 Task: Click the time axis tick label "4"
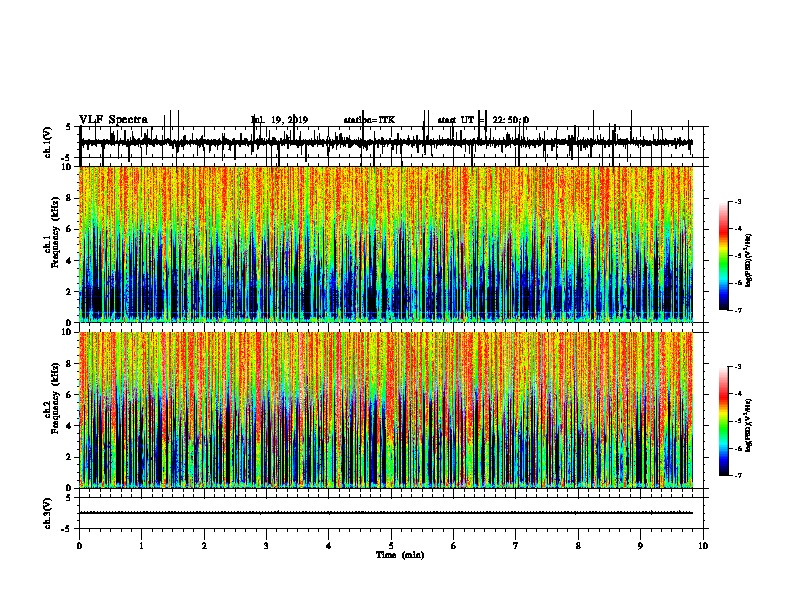328,546
